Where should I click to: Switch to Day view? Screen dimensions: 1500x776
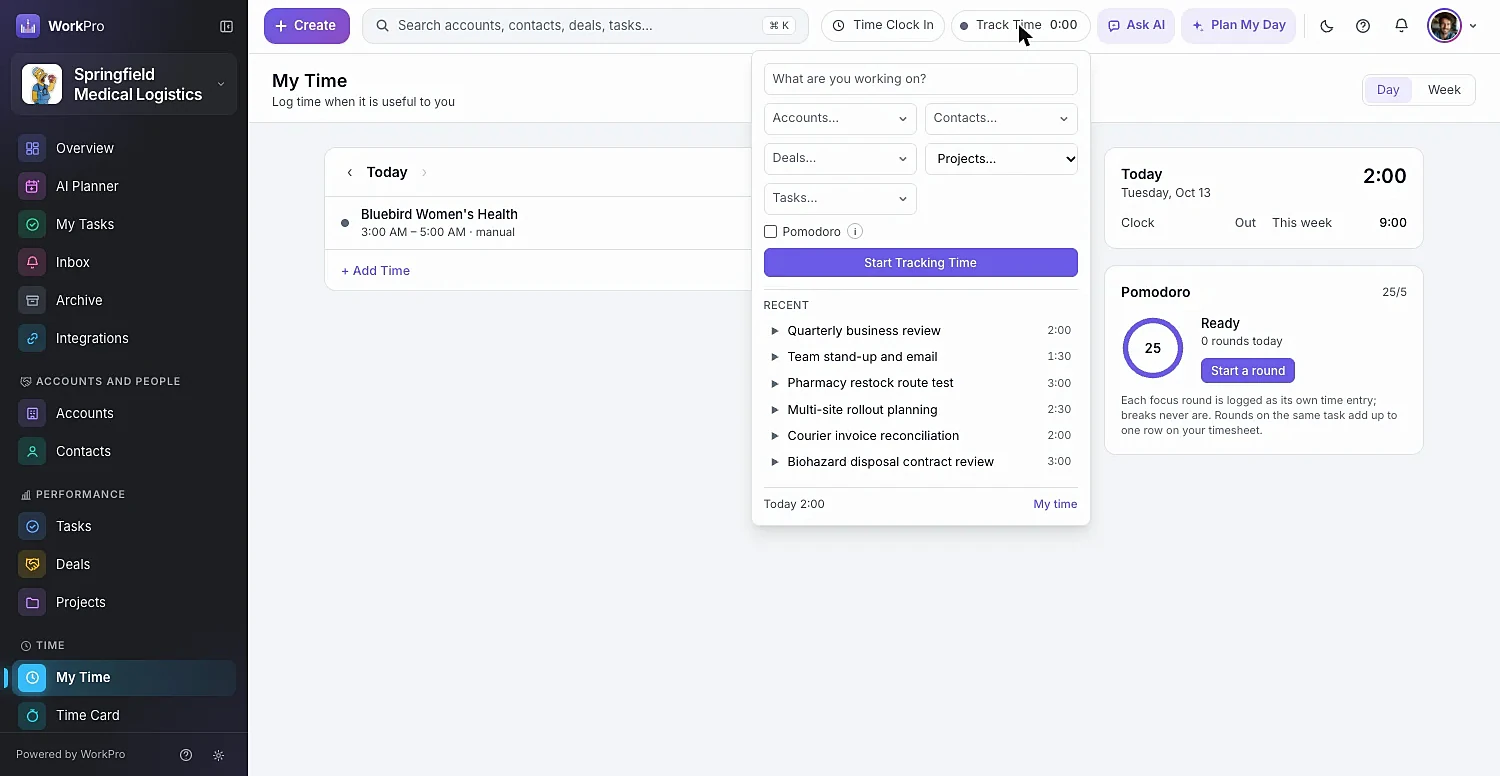click(1388, 90)
